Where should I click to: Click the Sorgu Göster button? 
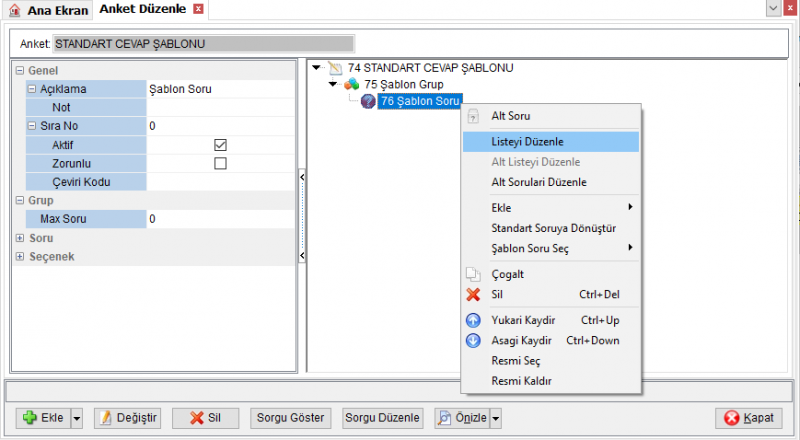[x=290, y=418]
